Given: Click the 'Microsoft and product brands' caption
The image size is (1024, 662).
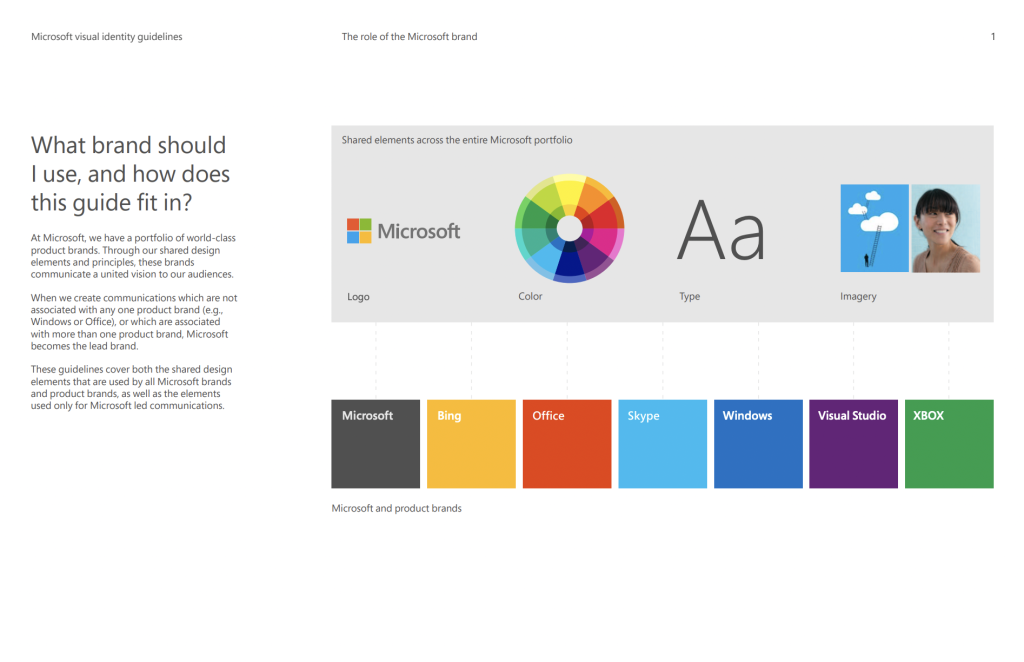Looking at the screenshot, I should click(x=396, y=508).
